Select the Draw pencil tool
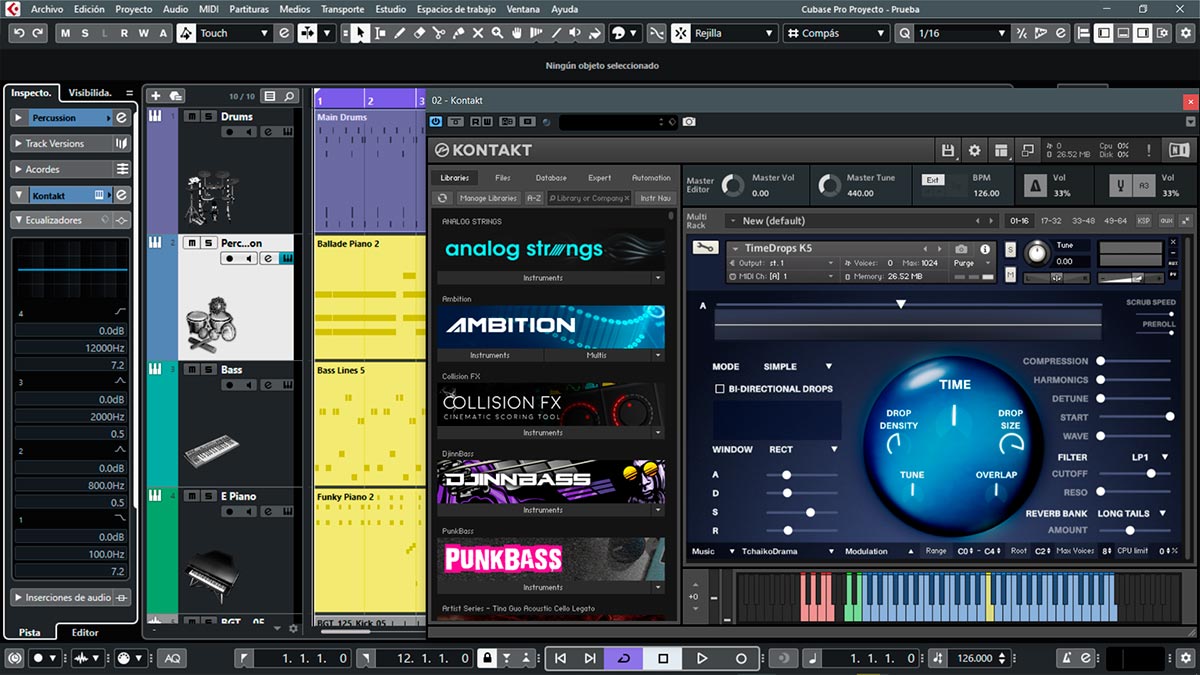The width and height of the screenshot is (1200, 675). [x=400, y=33]
